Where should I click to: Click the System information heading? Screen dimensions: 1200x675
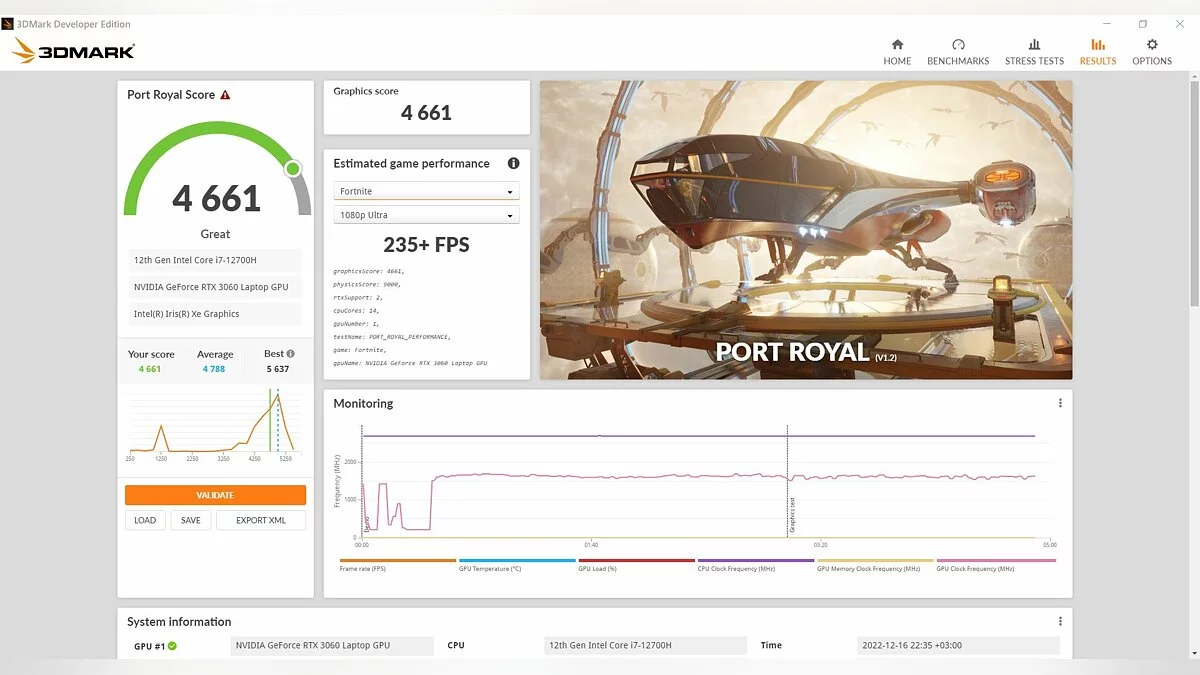point(179,622)
